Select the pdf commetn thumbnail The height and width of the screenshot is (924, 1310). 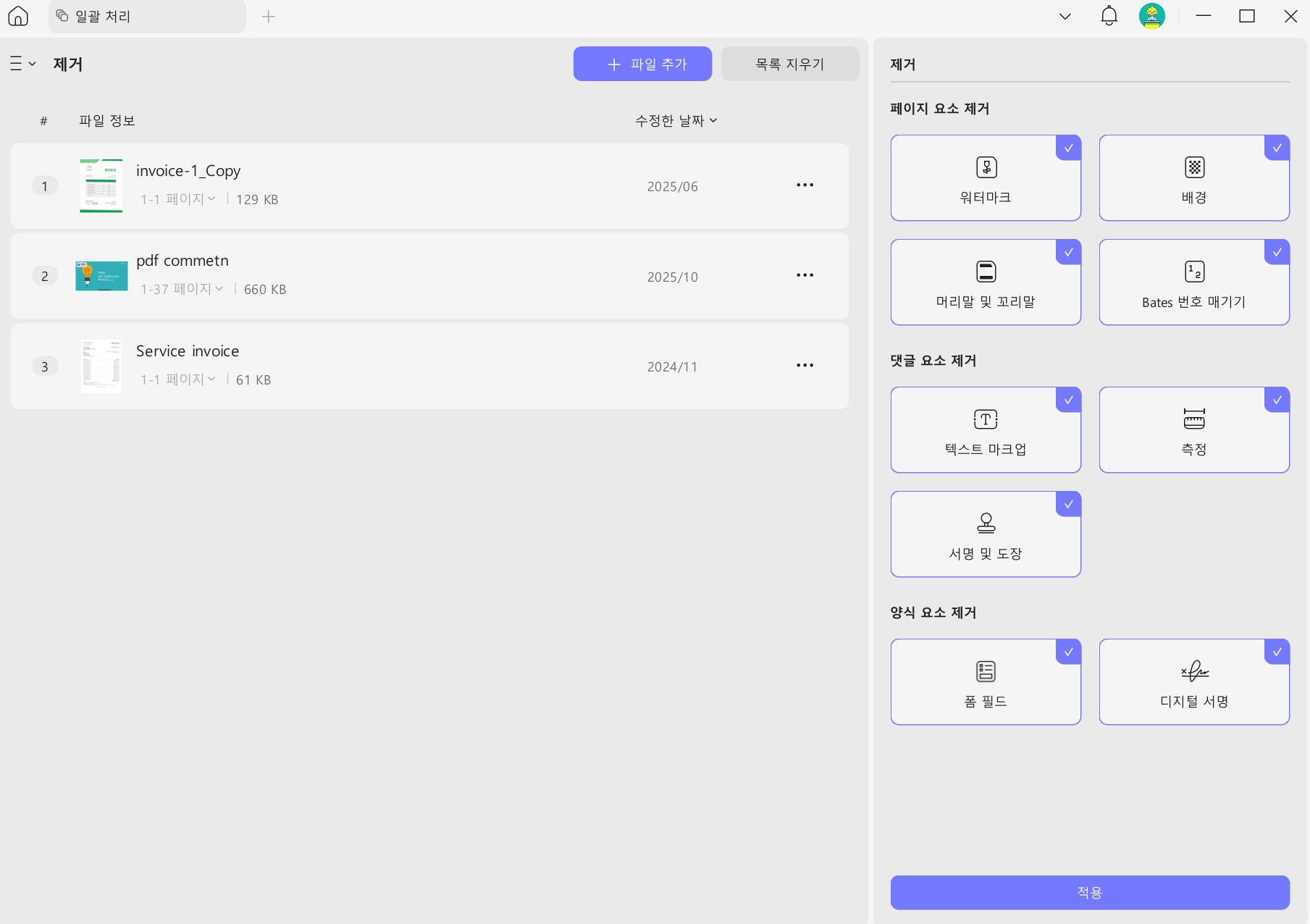click(101, 276)
